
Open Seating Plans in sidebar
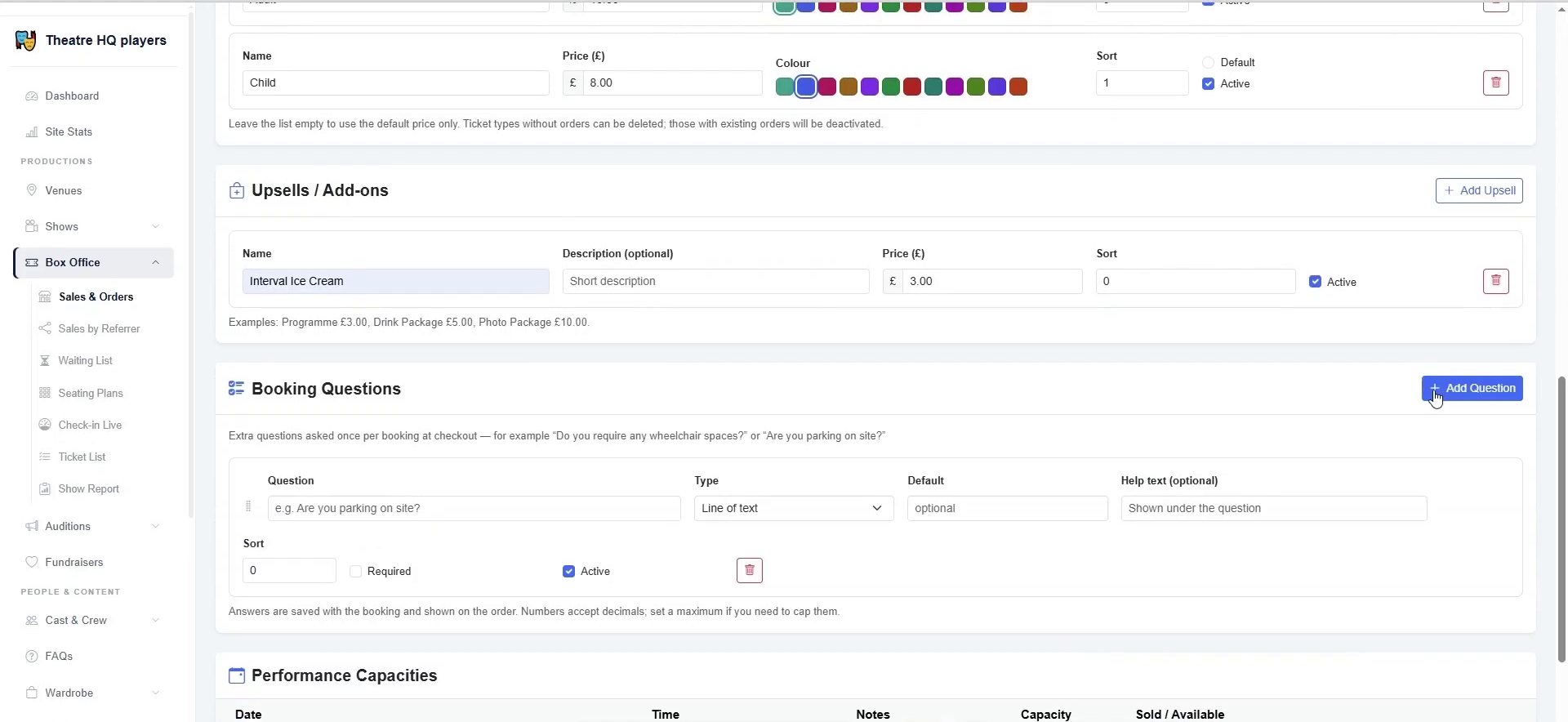point(91,393)
